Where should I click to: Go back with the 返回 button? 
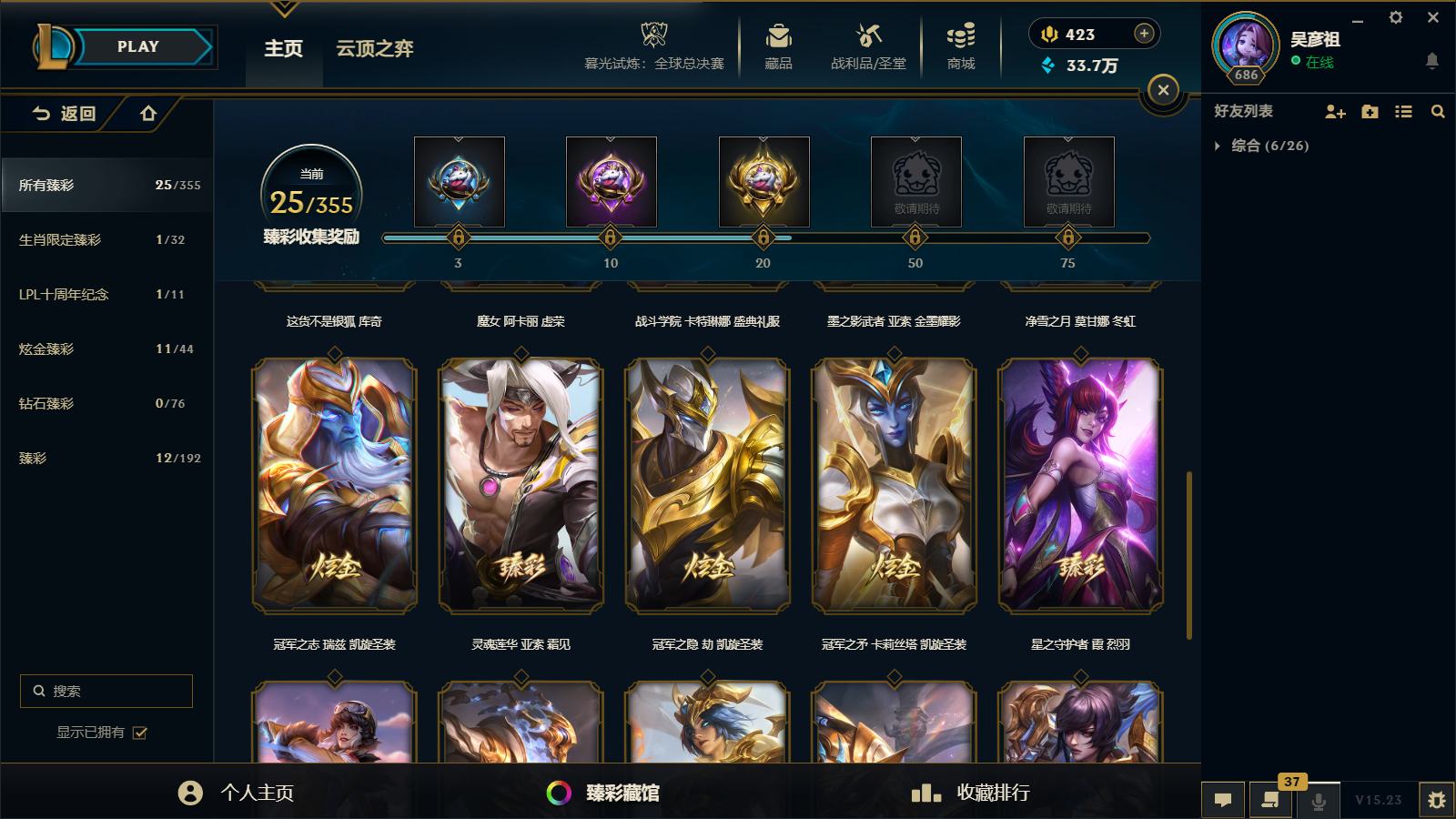click(64, 114)
